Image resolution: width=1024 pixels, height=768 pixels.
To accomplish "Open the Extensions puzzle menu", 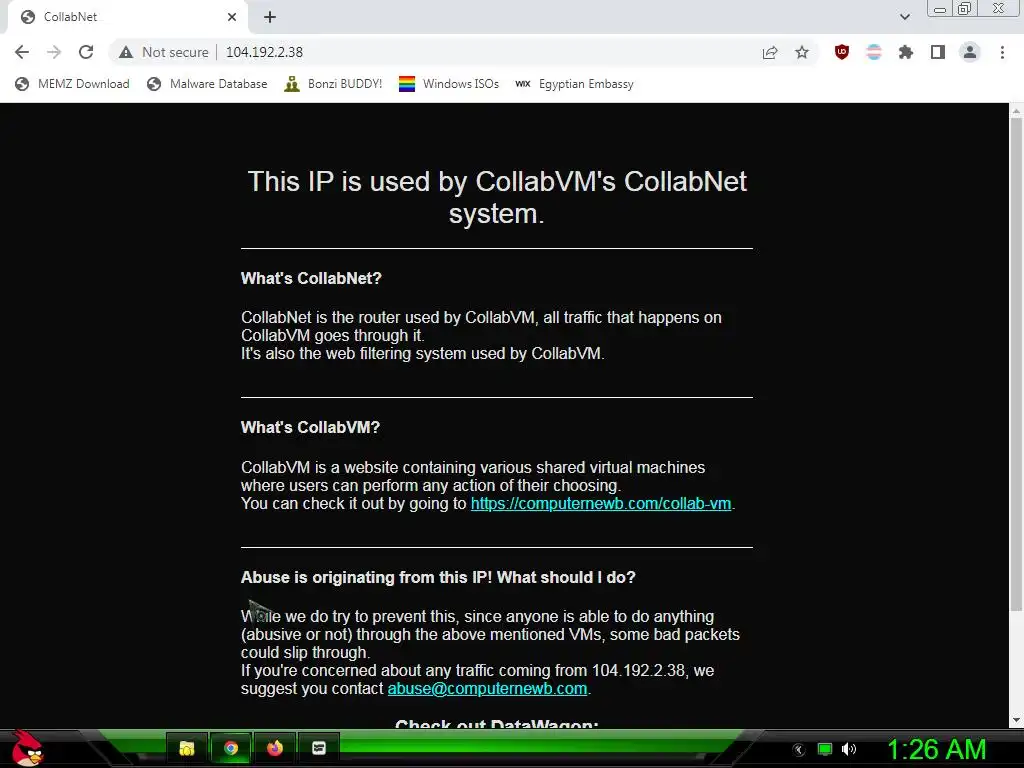I will (x=906, y=52).
